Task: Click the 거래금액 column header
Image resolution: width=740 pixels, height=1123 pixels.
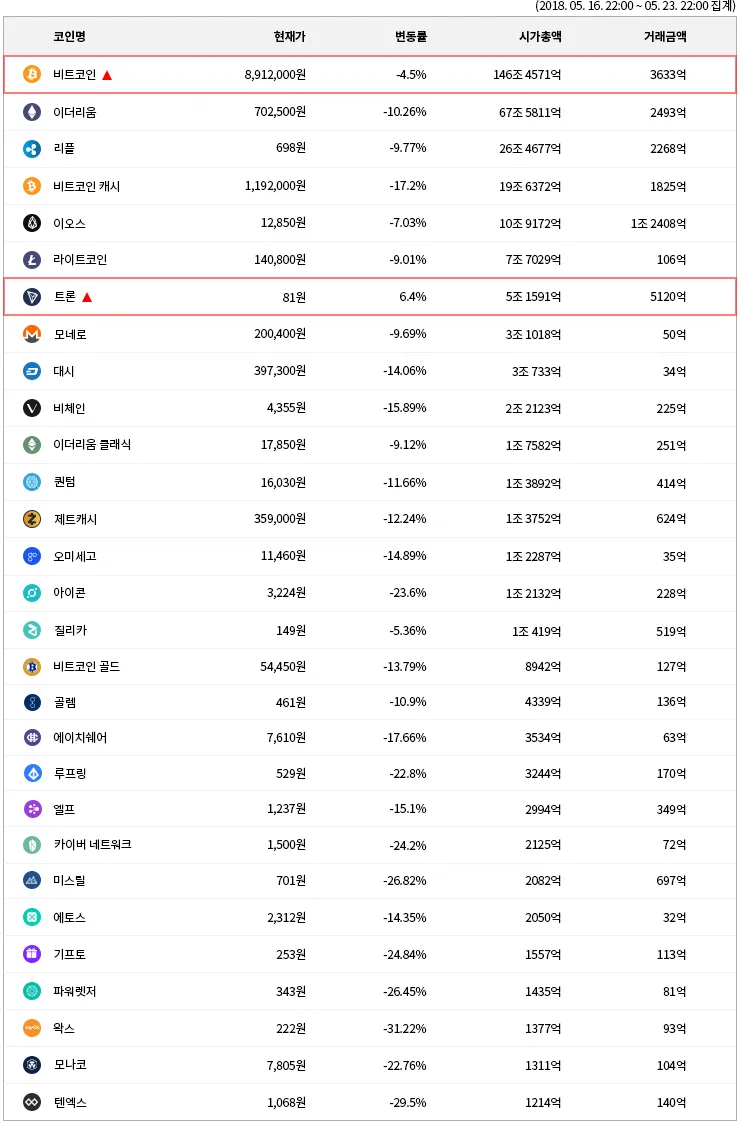Action: [665, 37]
